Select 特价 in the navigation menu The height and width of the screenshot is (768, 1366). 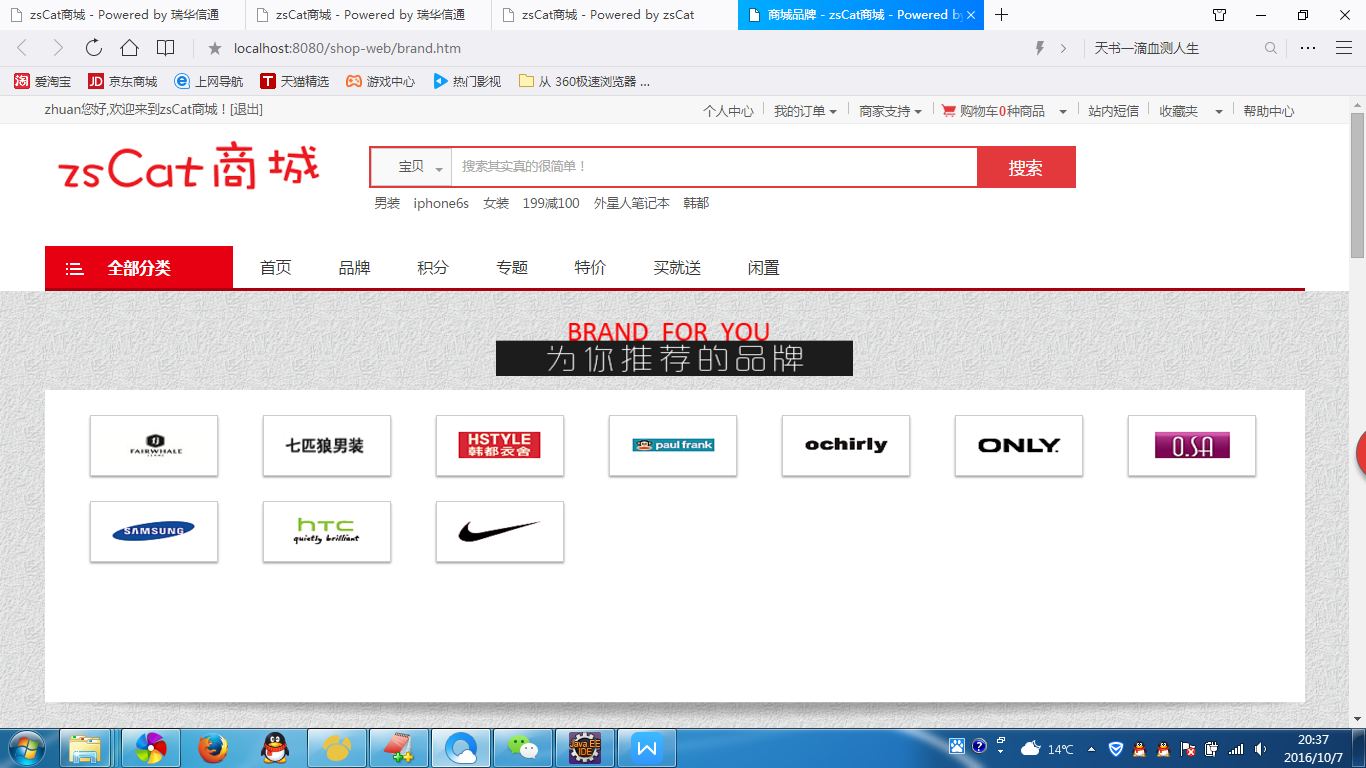click(x=589, y=267)
